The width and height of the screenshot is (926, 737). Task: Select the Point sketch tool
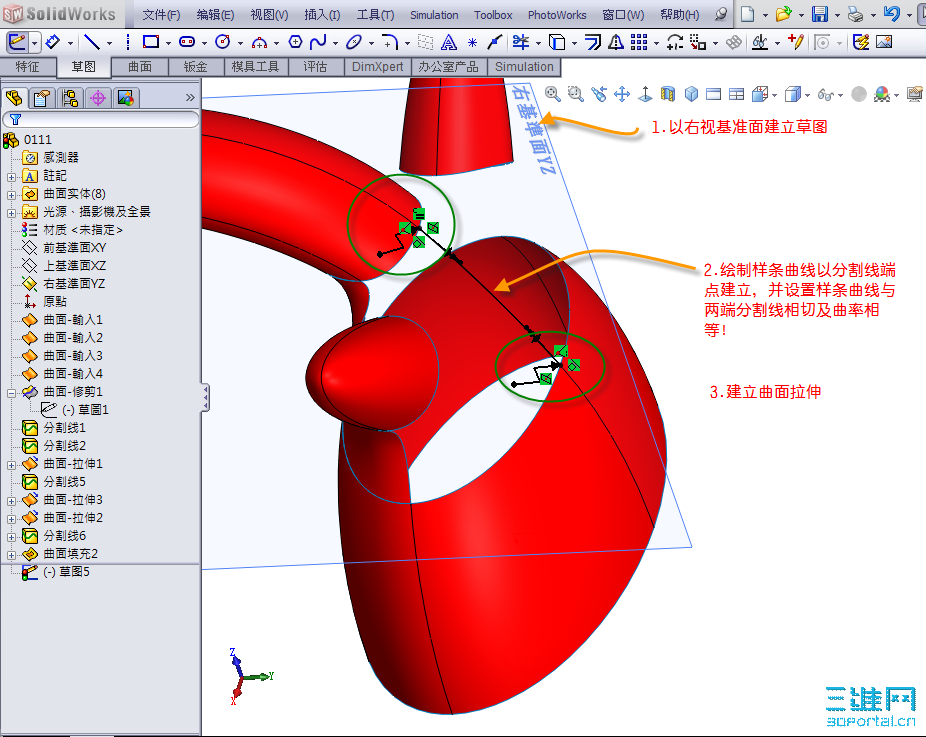click(472, 42)
